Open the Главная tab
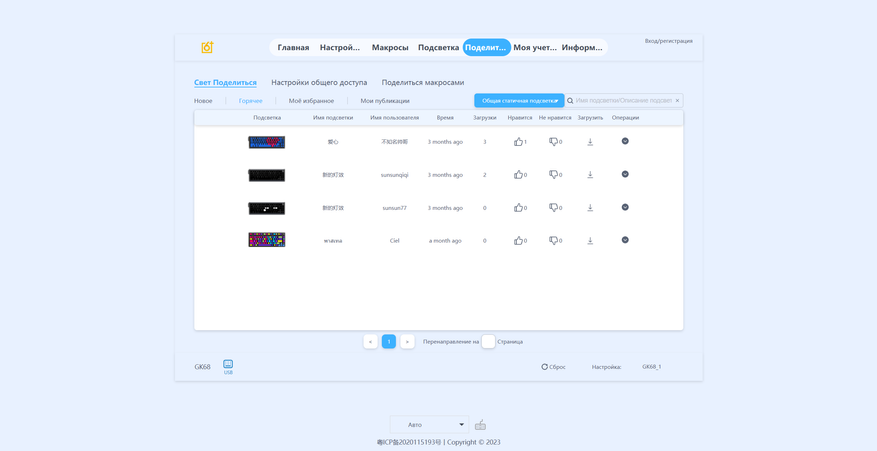 click(x=293, y=48)
